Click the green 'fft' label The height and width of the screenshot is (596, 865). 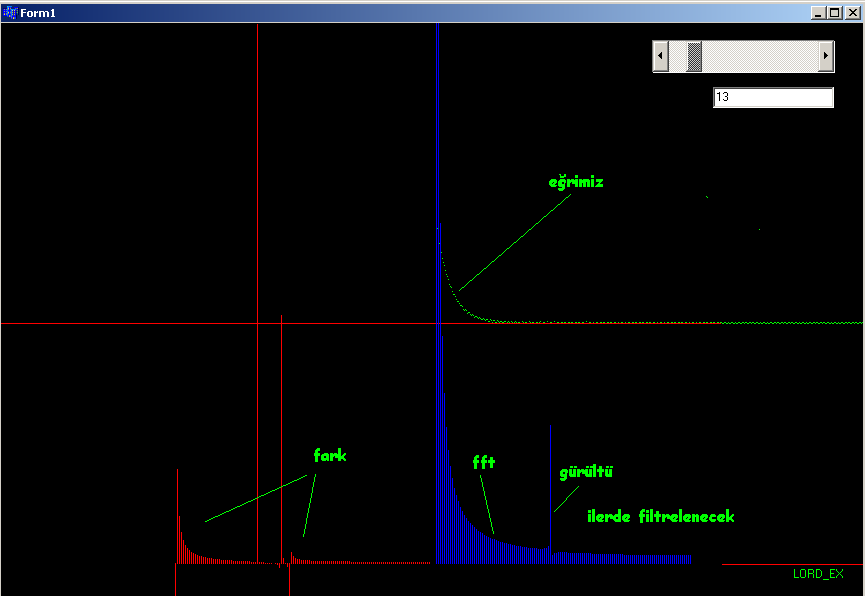484,462
